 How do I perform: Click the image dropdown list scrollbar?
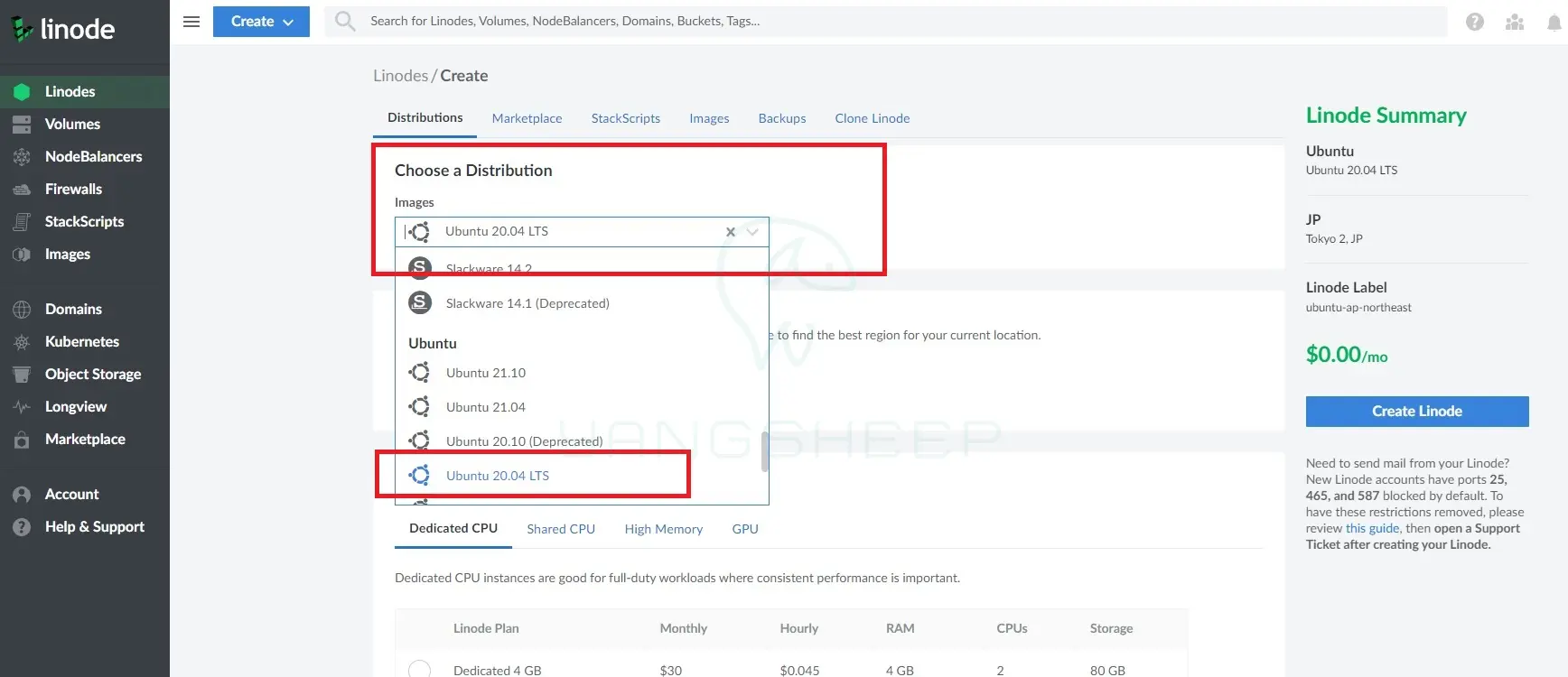765,451
